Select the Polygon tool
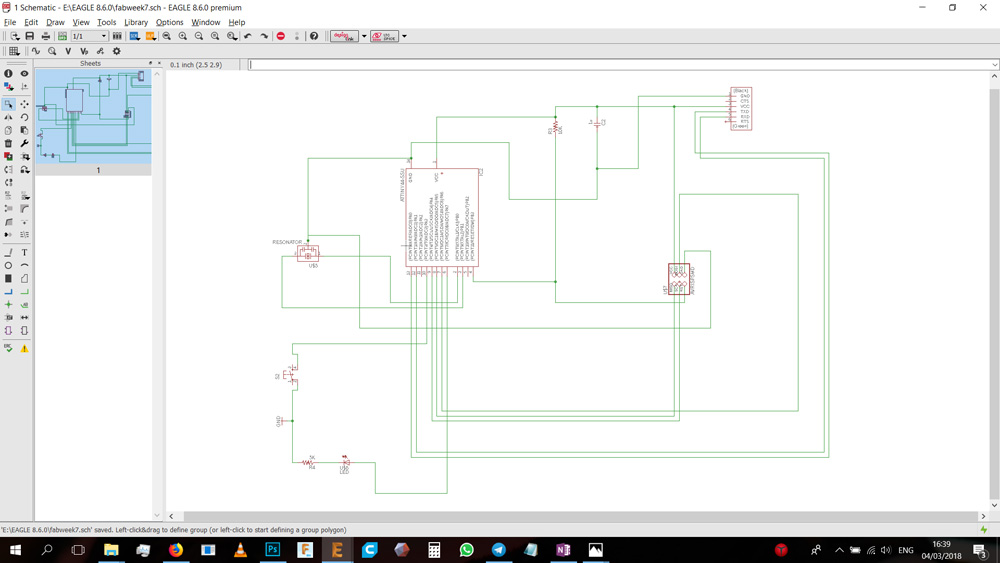 [24, 279]
